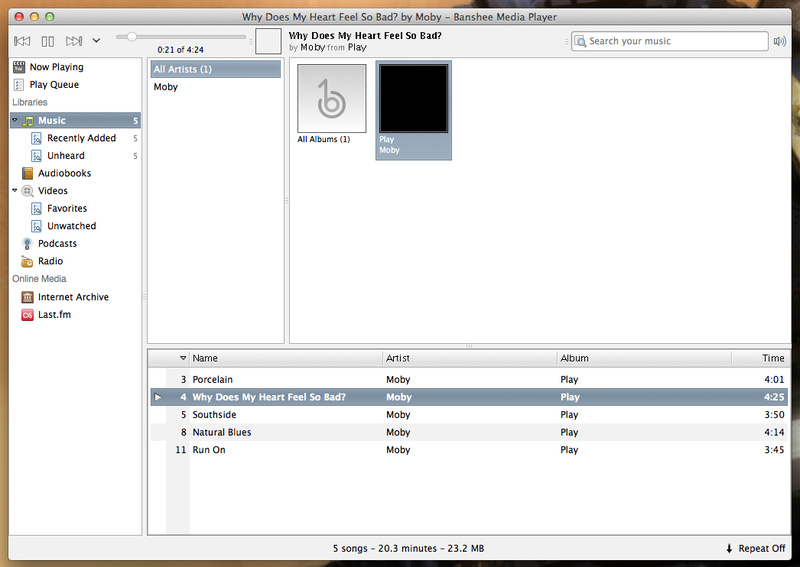Select the Natural Blues track row

(x=469, y=432)
